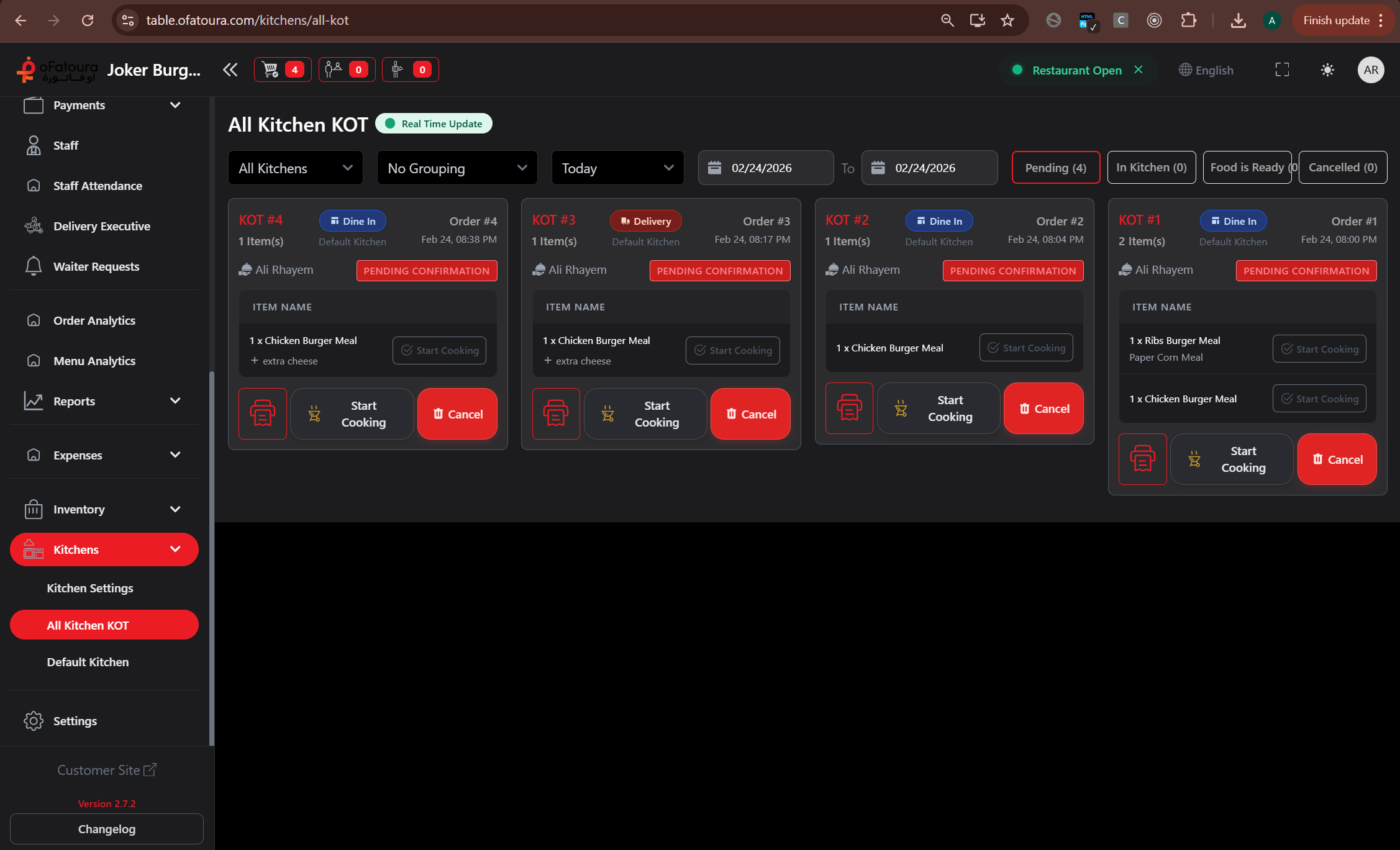Image resolution: width=1400 pixels, height=850 pixels.
Task: Open the Kitchen Settings submenu item
Action: tap(90, 588)
